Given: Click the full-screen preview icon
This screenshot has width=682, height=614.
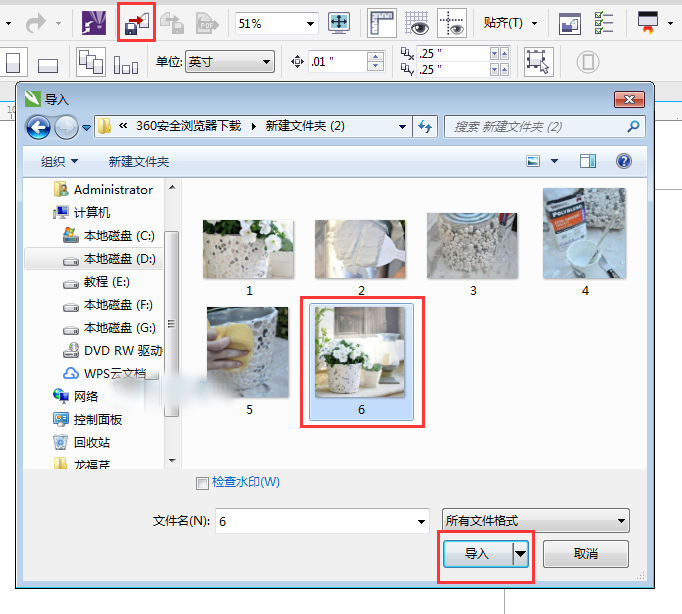Looking at the screenshot, I should (x=339, y=23).
